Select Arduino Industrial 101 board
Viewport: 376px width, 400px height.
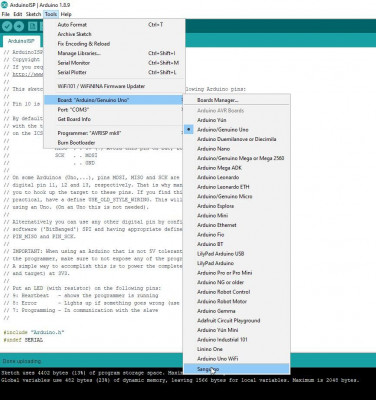point(237,340)
